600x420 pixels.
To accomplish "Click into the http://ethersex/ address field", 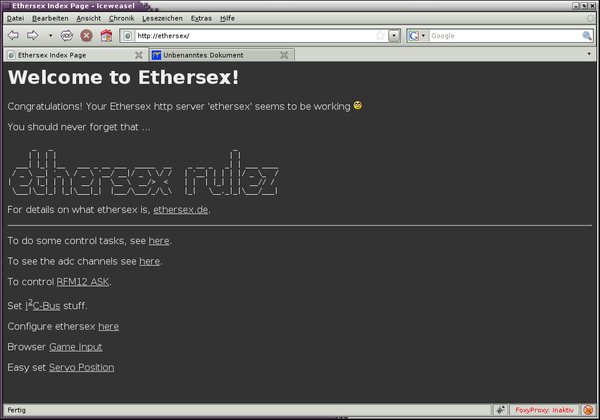I will click(250, 36).
